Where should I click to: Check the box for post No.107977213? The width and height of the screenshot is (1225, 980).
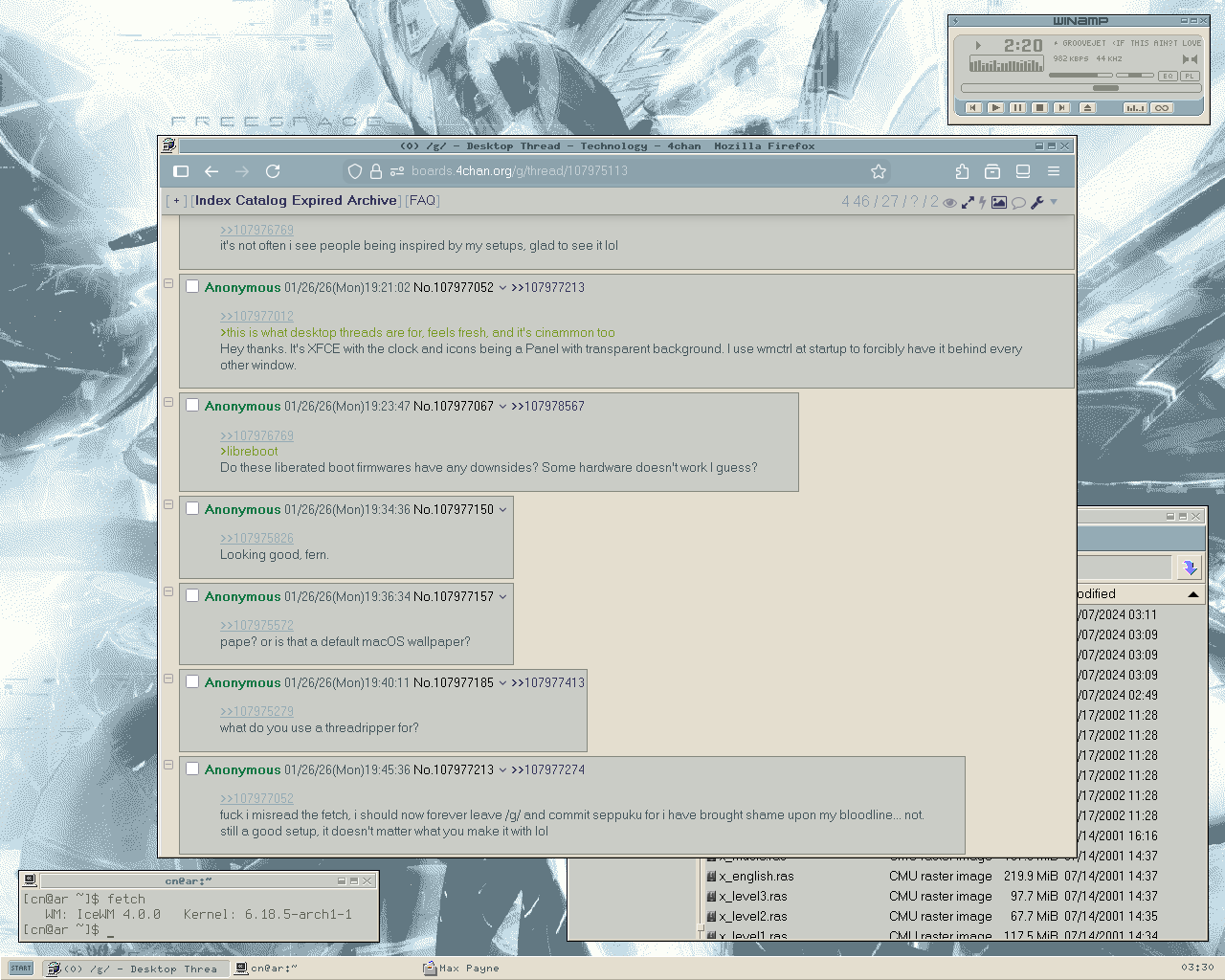click(192, 768)
